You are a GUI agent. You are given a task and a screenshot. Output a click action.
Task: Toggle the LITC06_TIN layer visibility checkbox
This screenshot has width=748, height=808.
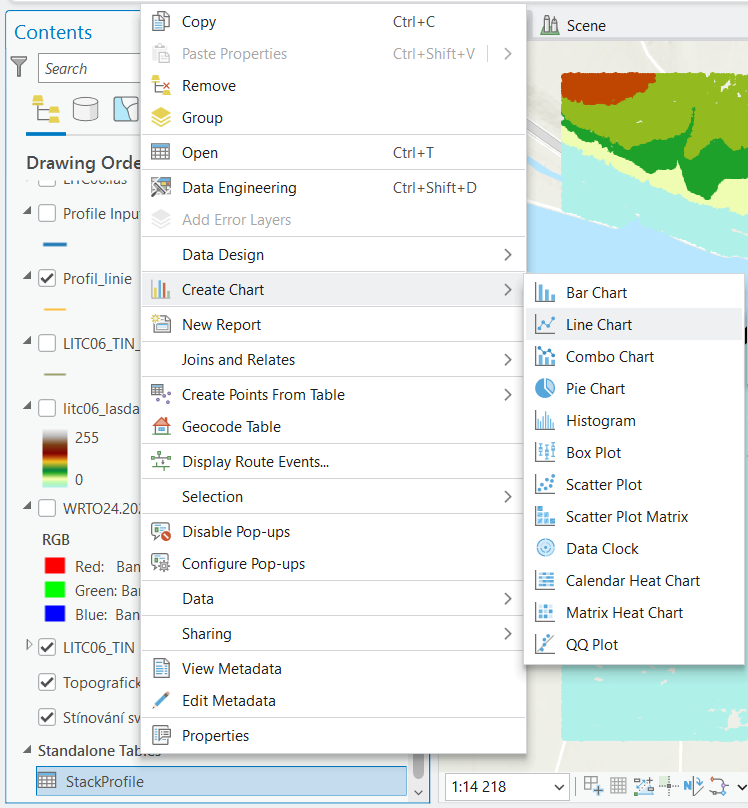[47, 647]
